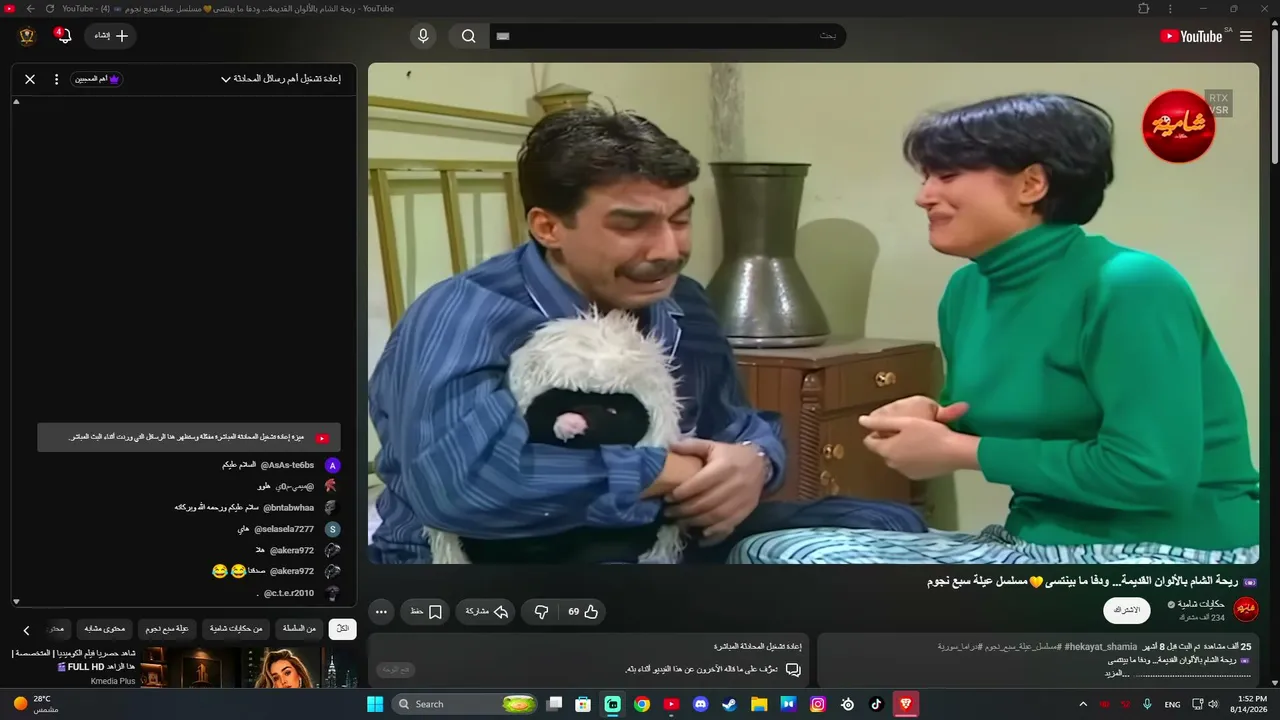Like the video
The image size is (1280, 720).
tap(584, 611)
